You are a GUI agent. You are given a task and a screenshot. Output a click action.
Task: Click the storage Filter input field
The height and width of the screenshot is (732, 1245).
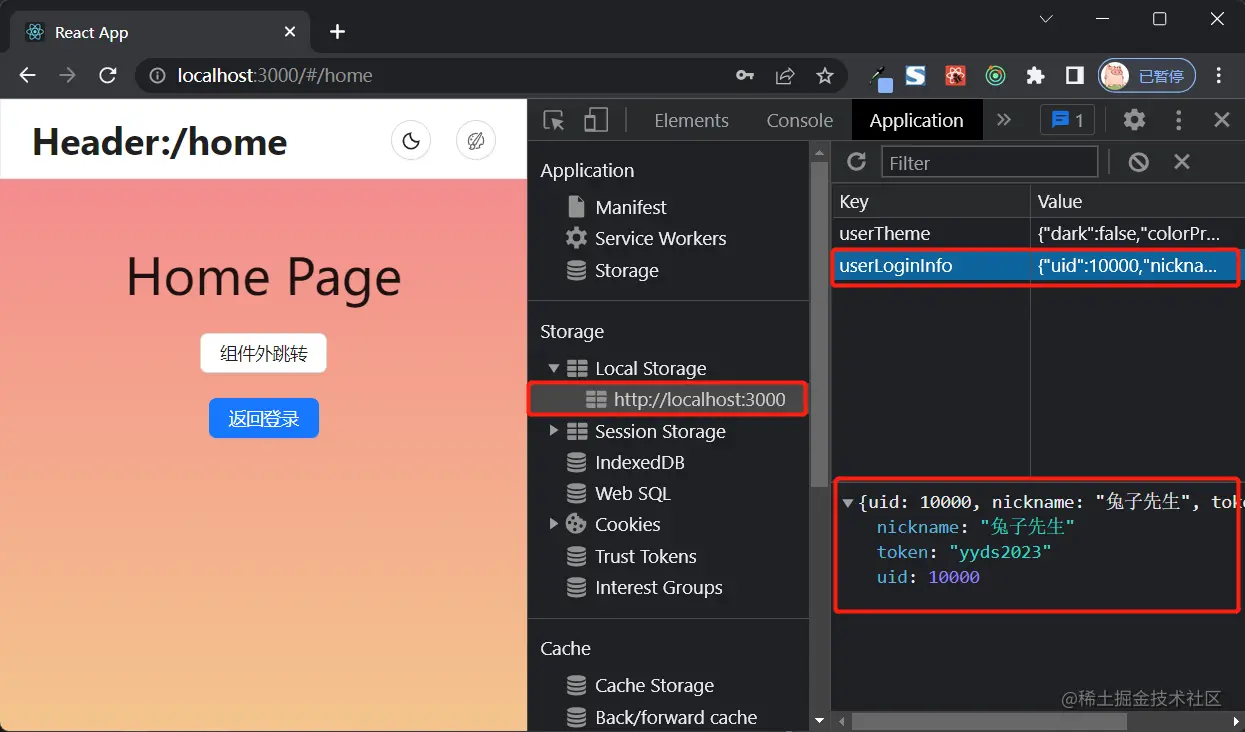tap(989, 162)
